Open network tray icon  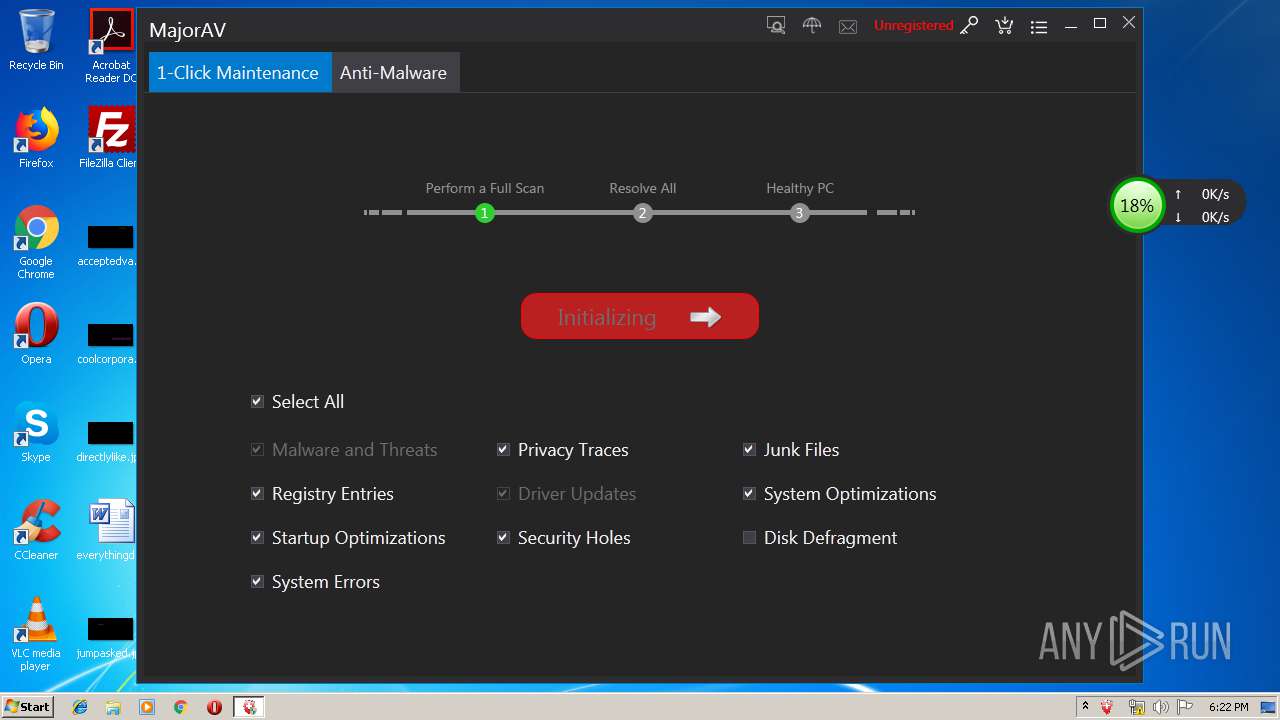[1136, 707]
